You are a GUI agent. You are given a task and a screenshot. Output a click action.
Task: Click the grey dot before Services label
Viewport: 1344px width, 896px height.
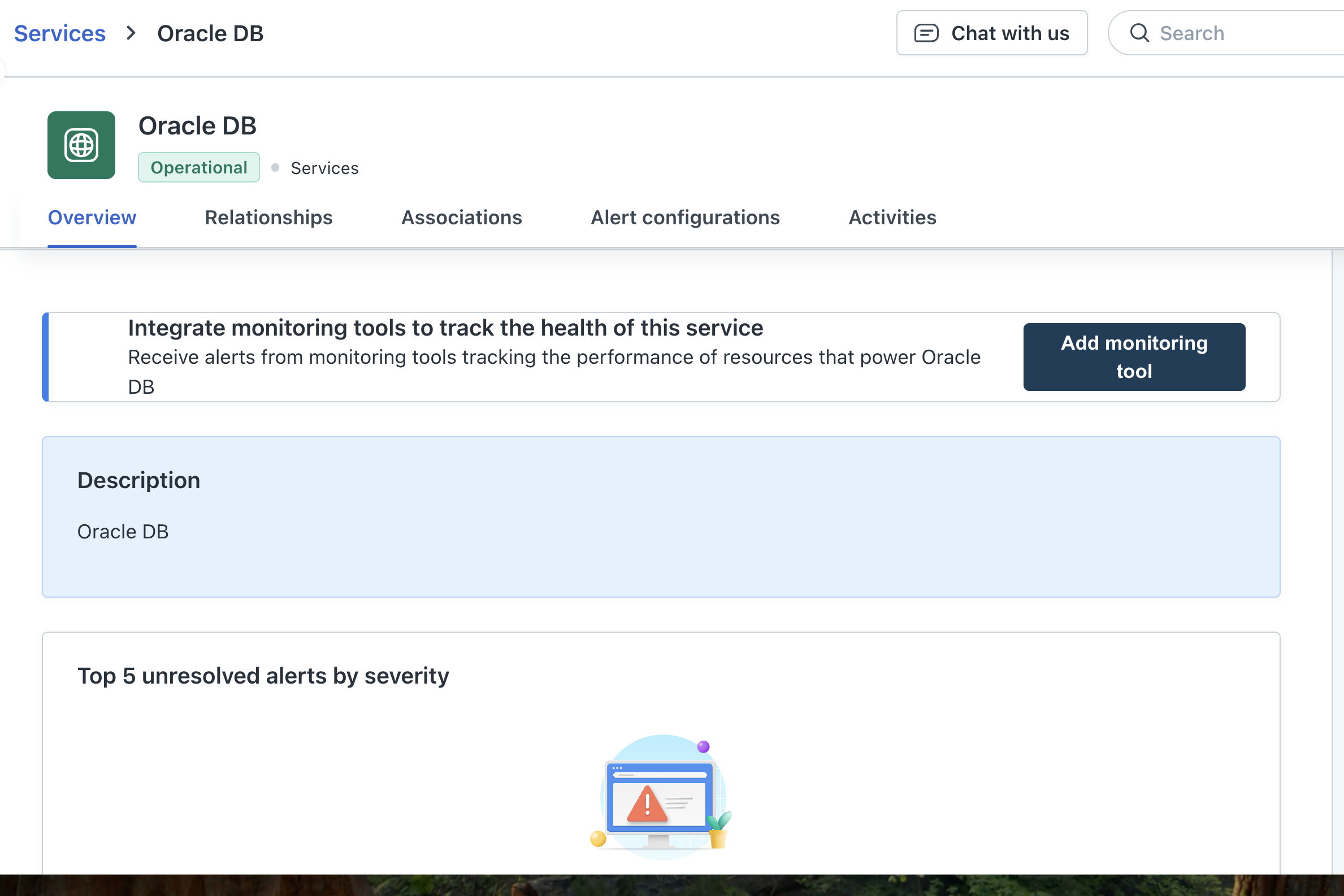click(x=275, y=167)
